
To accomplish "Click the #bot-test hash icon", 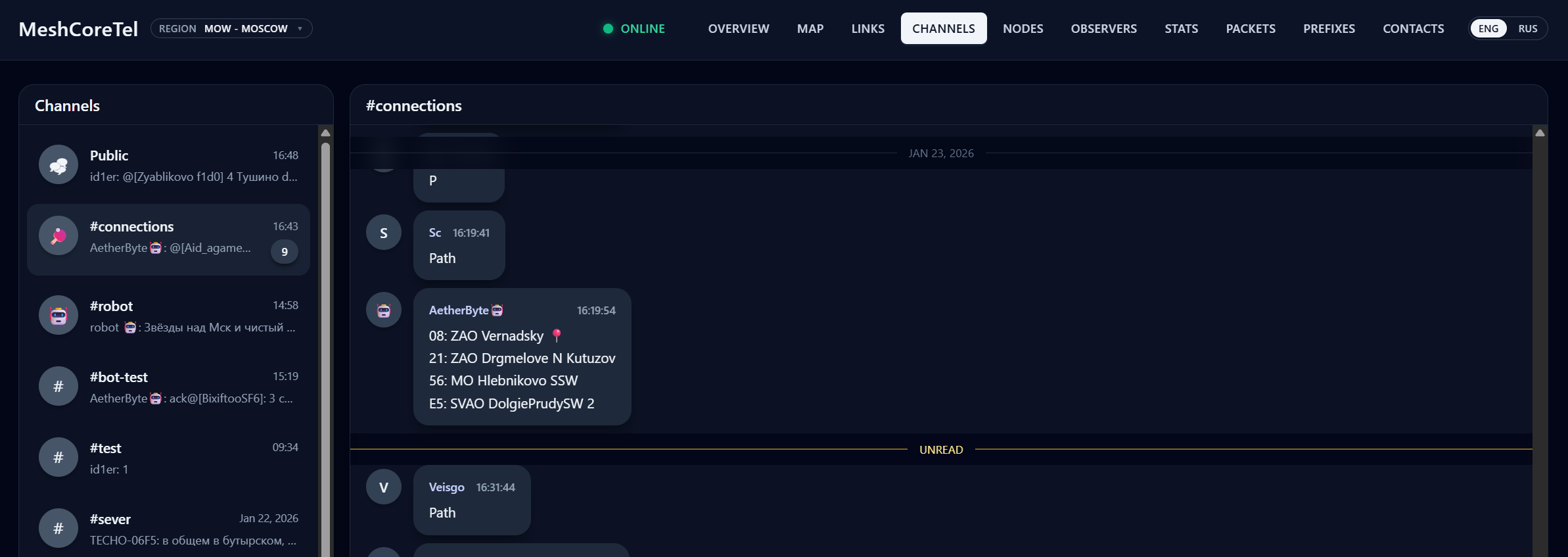I will pyautogui.click(x=58, y=387).
